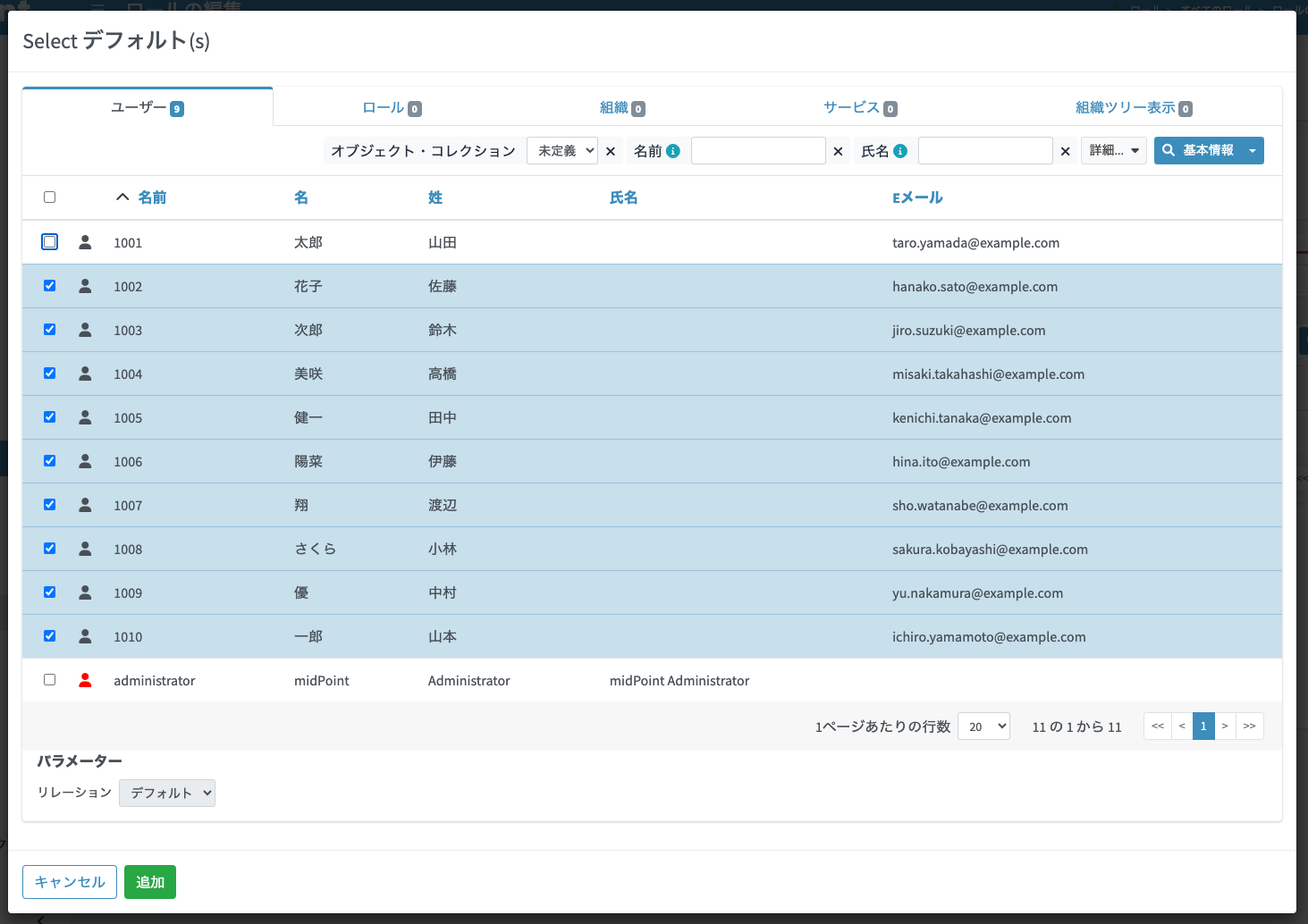Click the user icon in row 1004
Screen dimensions: 1308x924
85,374
